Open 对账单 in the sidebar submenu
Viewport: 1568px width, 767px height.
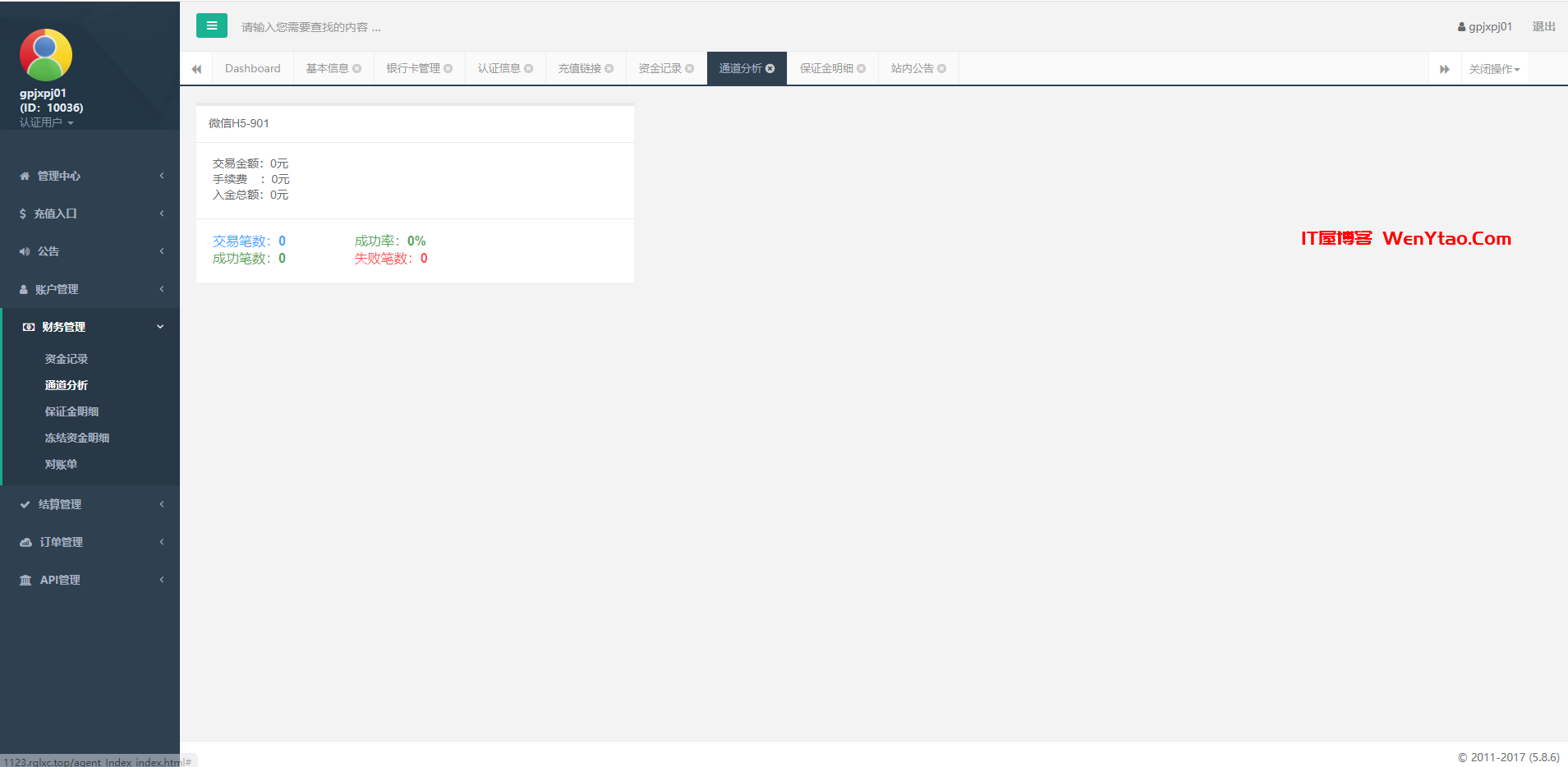click(62, 464)
